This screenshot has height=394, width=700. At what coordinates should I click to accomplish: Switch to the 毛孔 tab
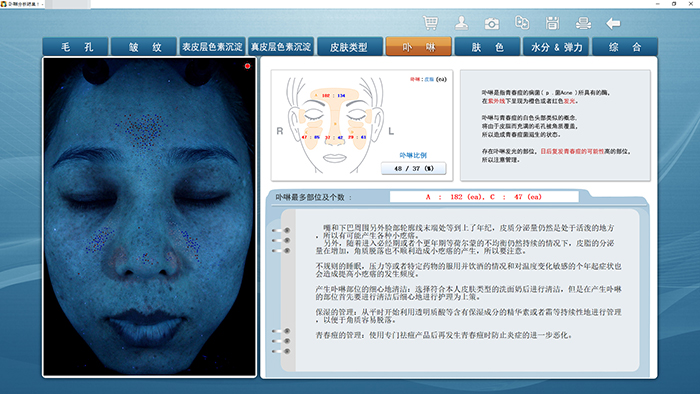(x=75, y=47)
